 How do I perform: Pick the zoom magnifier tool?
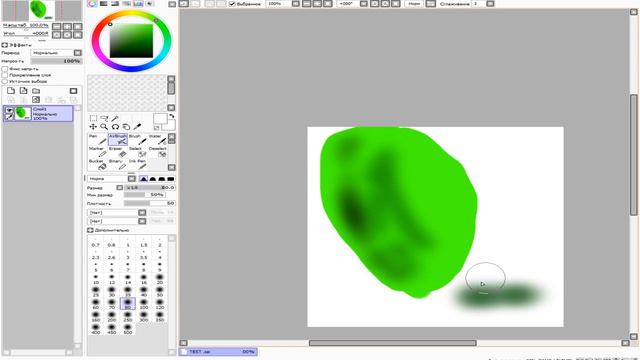click(x=104, y=127)
